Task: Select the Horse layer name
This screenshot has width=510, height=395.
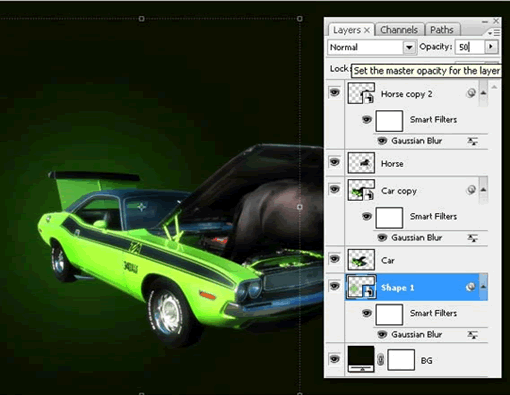Action: [x=392, y=164]
